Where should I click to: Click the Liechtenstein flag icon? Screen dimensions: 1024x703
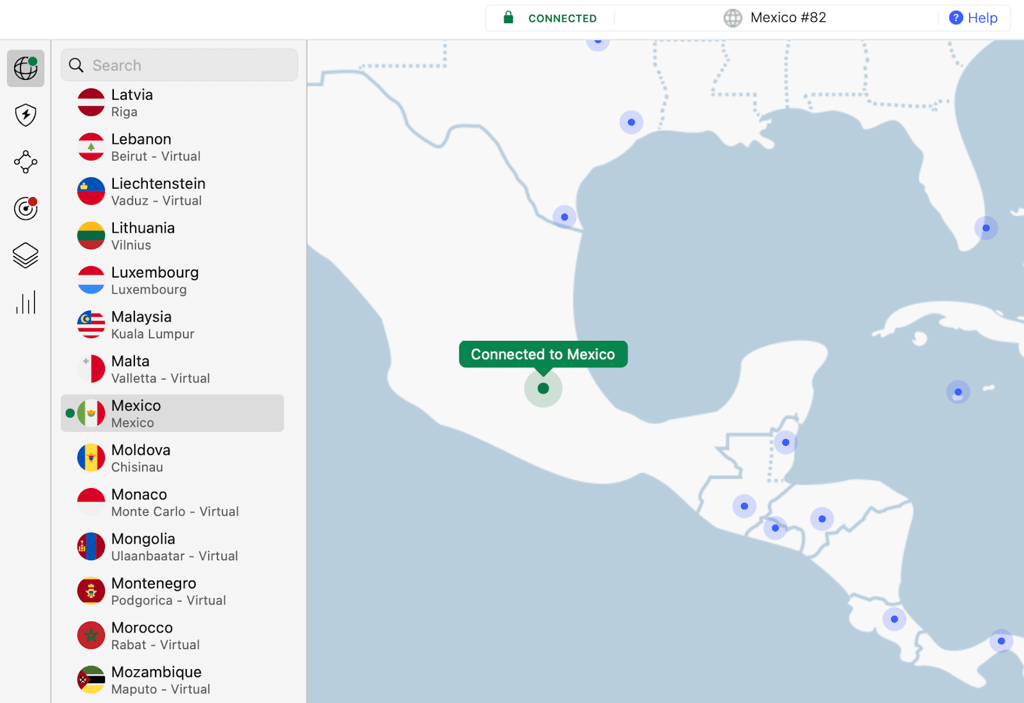pos(91,191)
